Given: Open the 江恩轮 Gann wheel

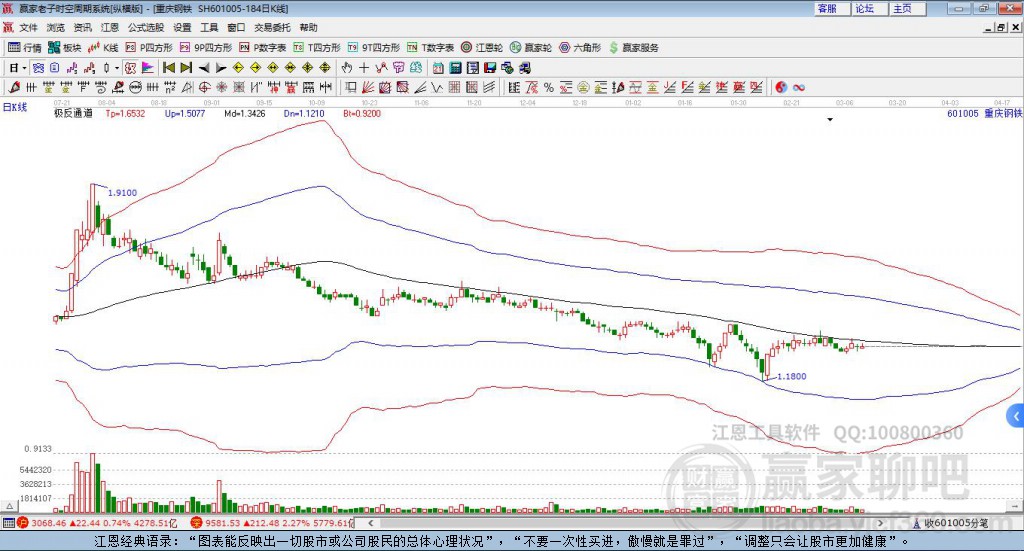Looking at the screenshot, I should (x=482, y=48).
